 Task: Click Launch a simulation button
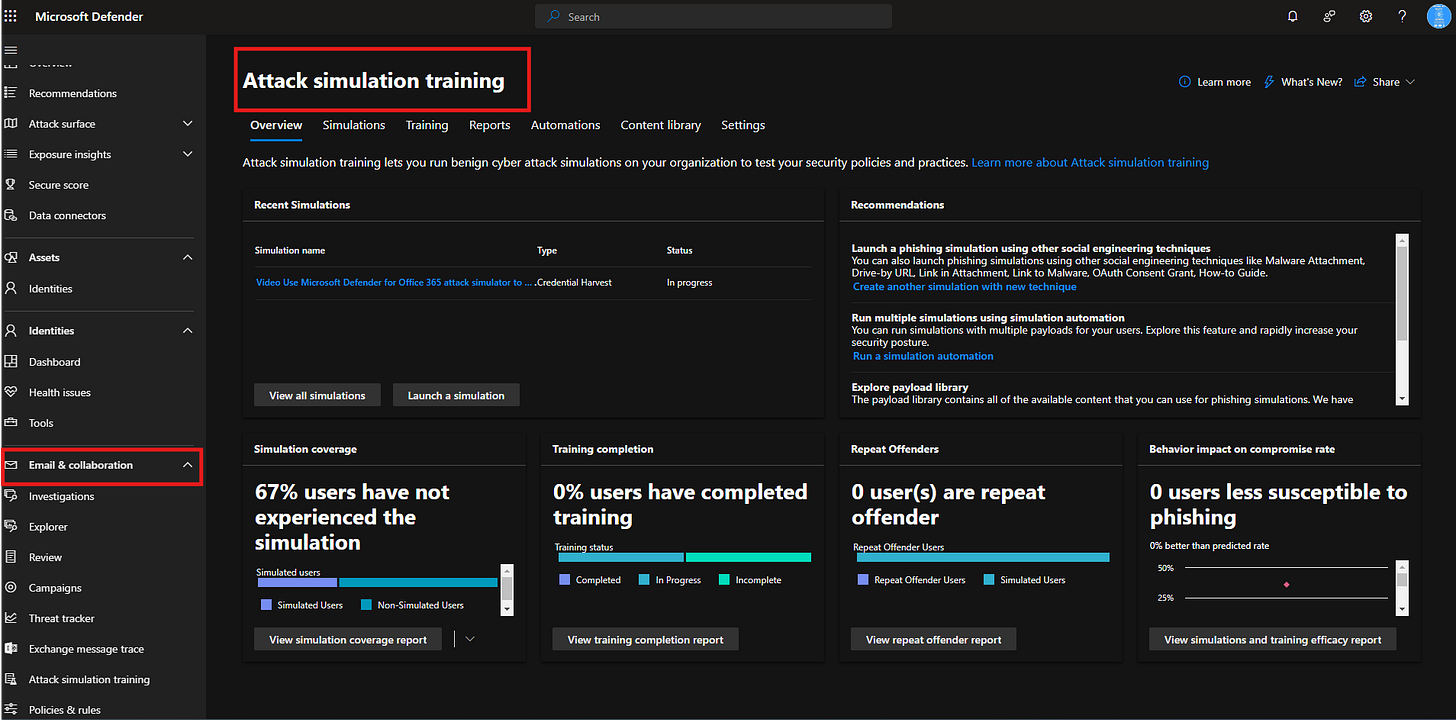[456, 395]
